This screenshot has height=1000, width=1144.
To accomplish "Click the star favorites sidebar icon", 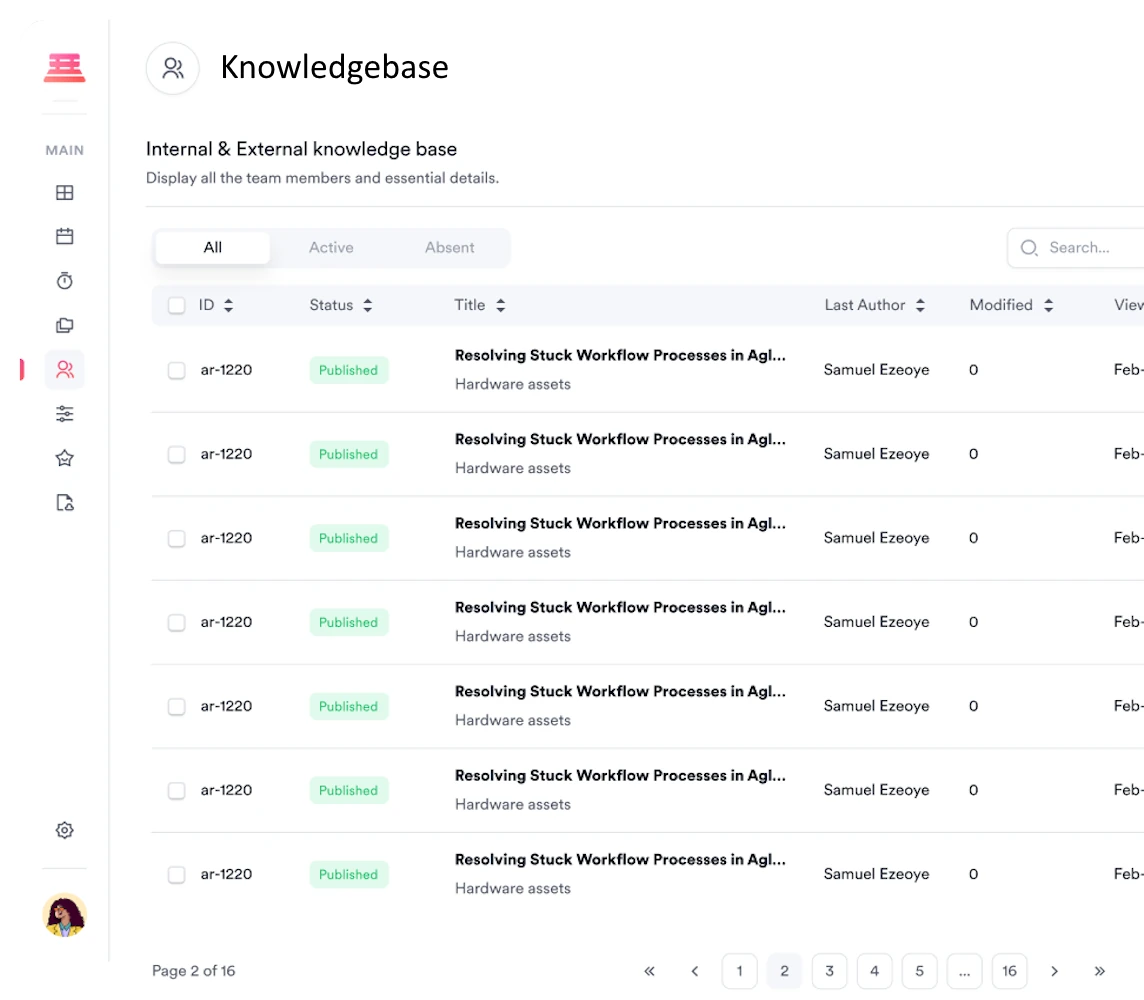I will [65, 458].
